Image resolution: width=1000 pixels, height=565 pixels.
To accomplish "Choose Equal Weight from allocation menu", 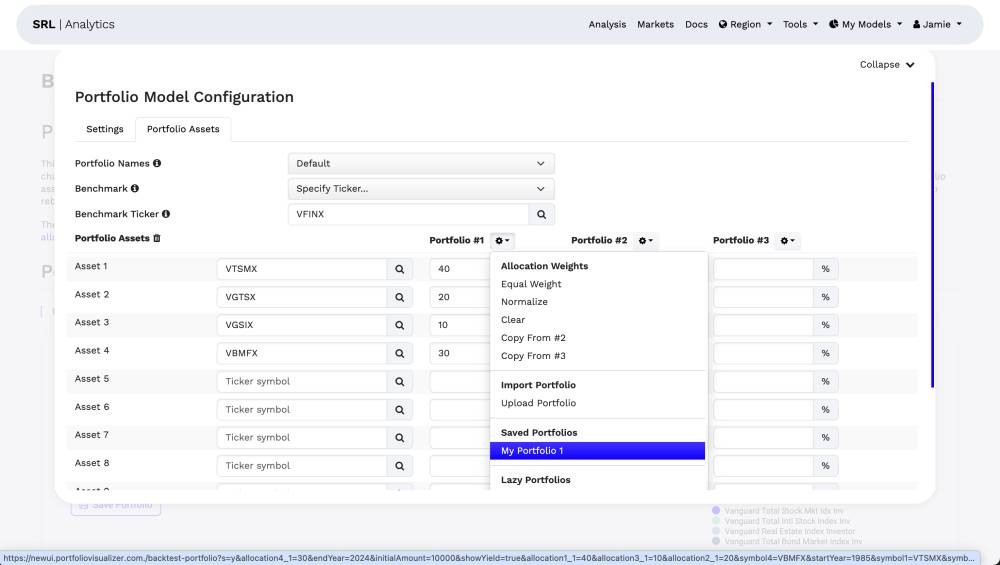I will [531, 284].
